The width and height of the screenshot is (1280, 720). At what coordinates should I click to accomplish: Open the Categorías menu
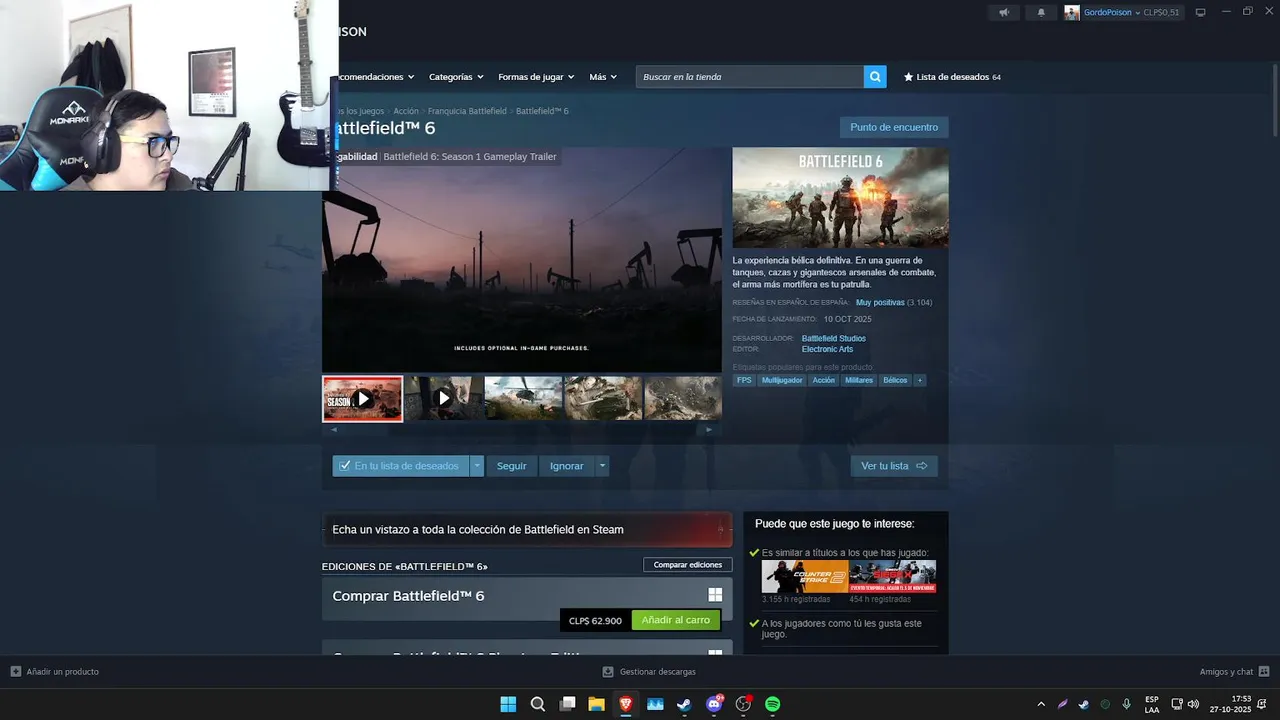pos(456,77)
